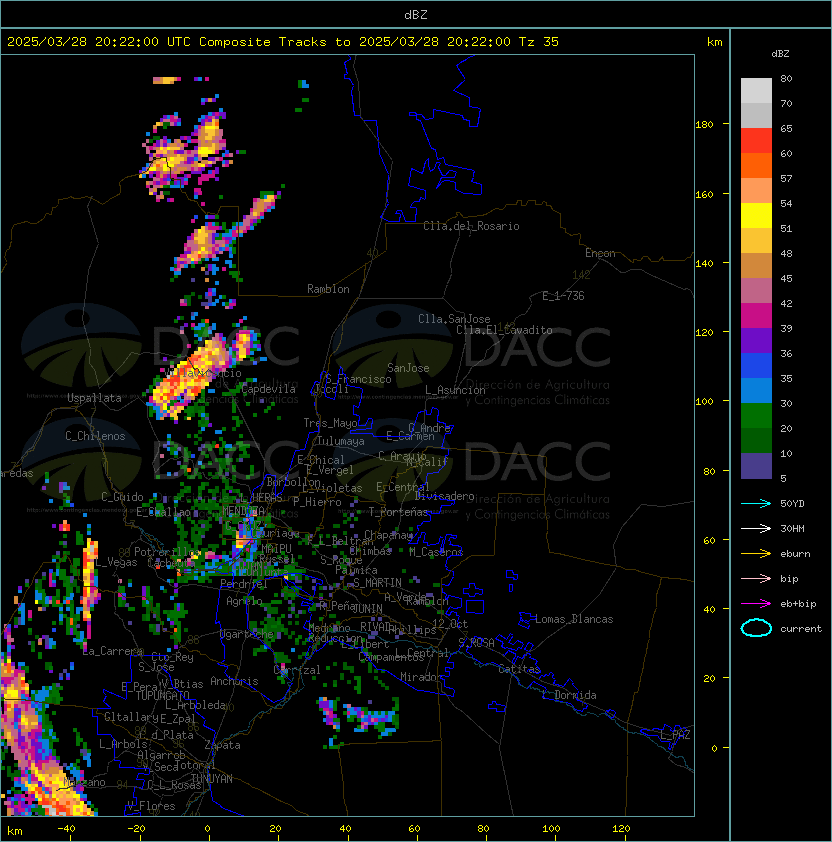Click the 'L_Dormida' map label
The height and width of the screenshot is (842, 832).
click(569, 695)
